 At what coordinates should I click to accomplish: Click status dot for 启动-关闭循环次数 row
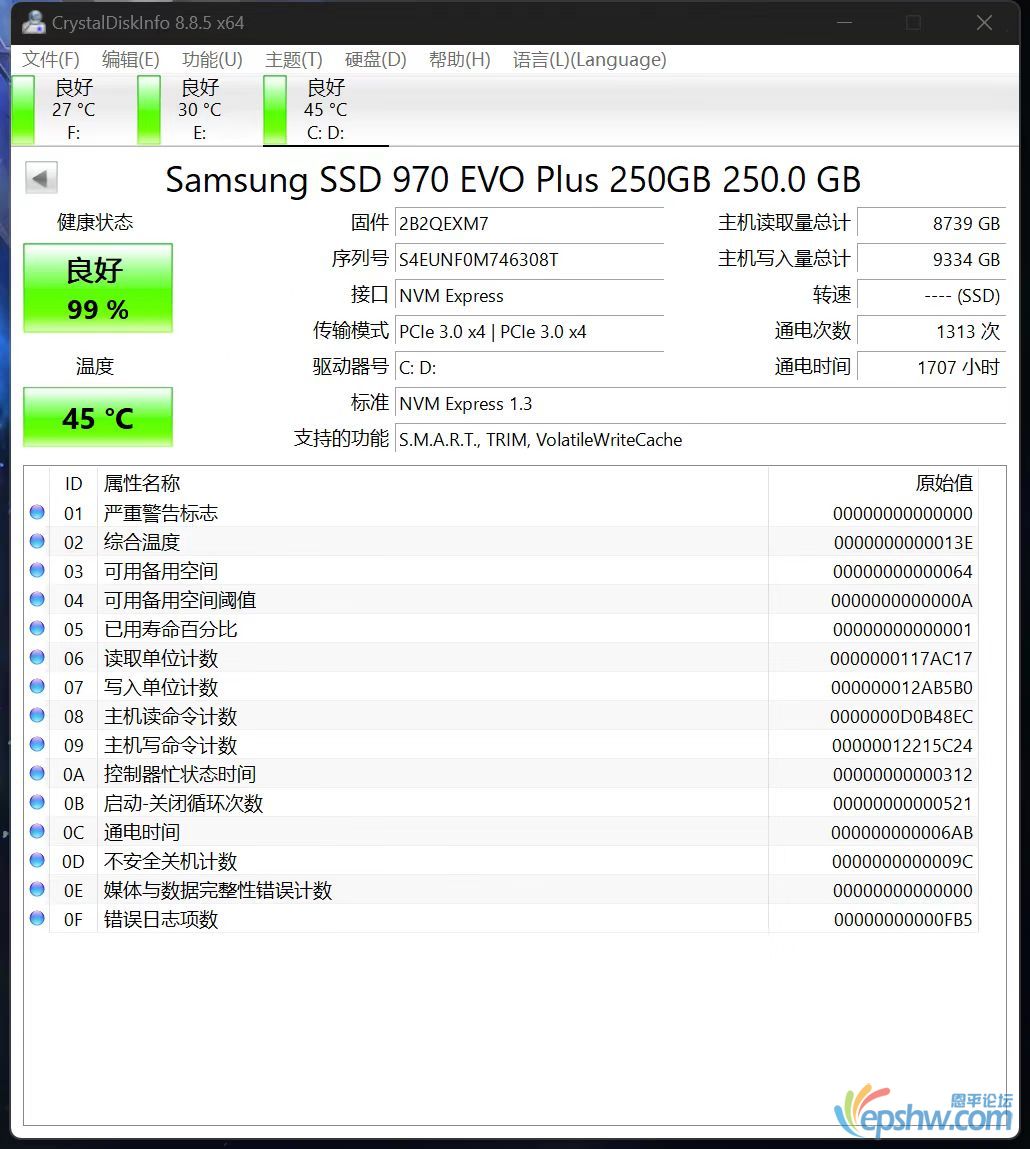pyautogui.click(x=37, y=802)
